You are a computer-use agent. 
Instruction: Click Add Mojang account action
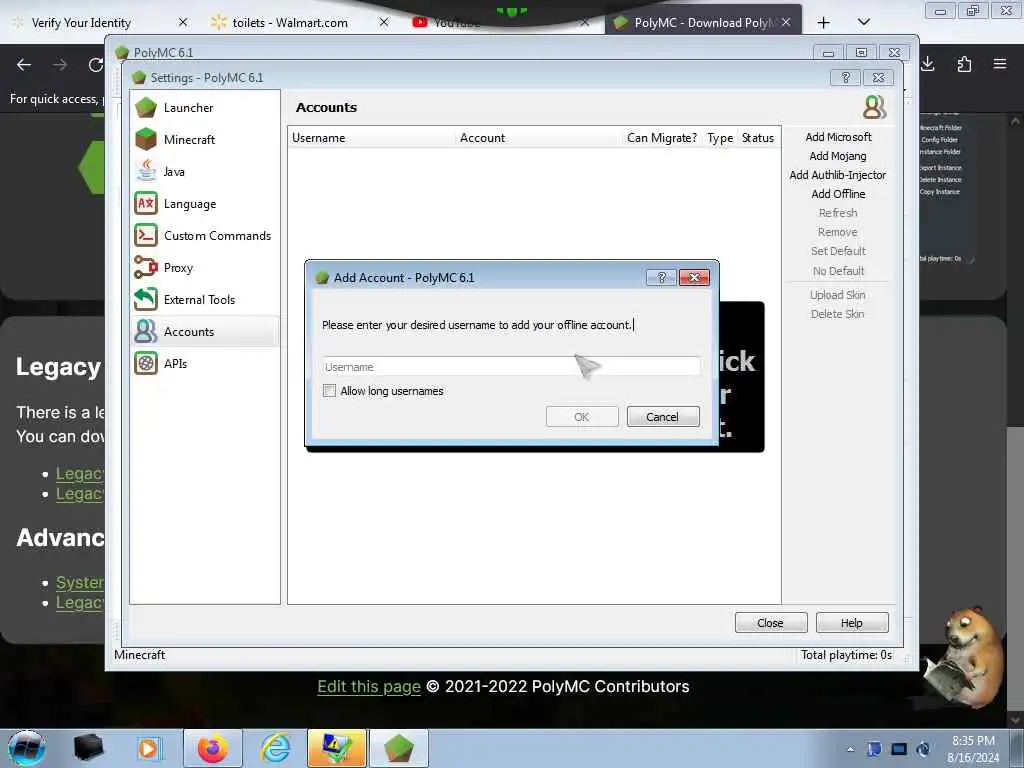point(838,156)
